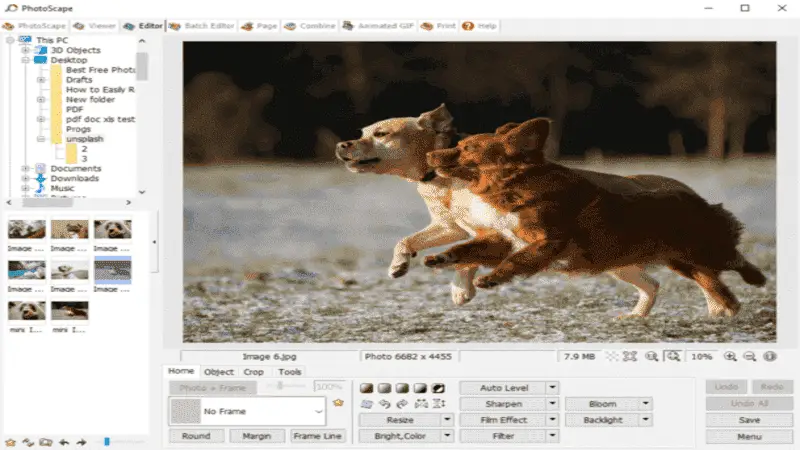Rotate photo 90 degrees clockwise

[402, 404]
